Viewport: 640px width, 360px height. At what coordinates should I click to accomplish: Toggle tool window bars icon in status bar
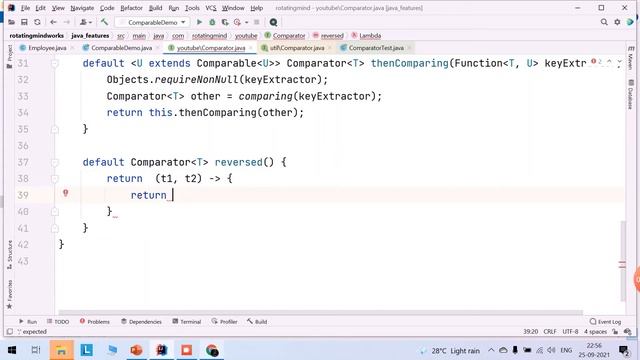10,332
